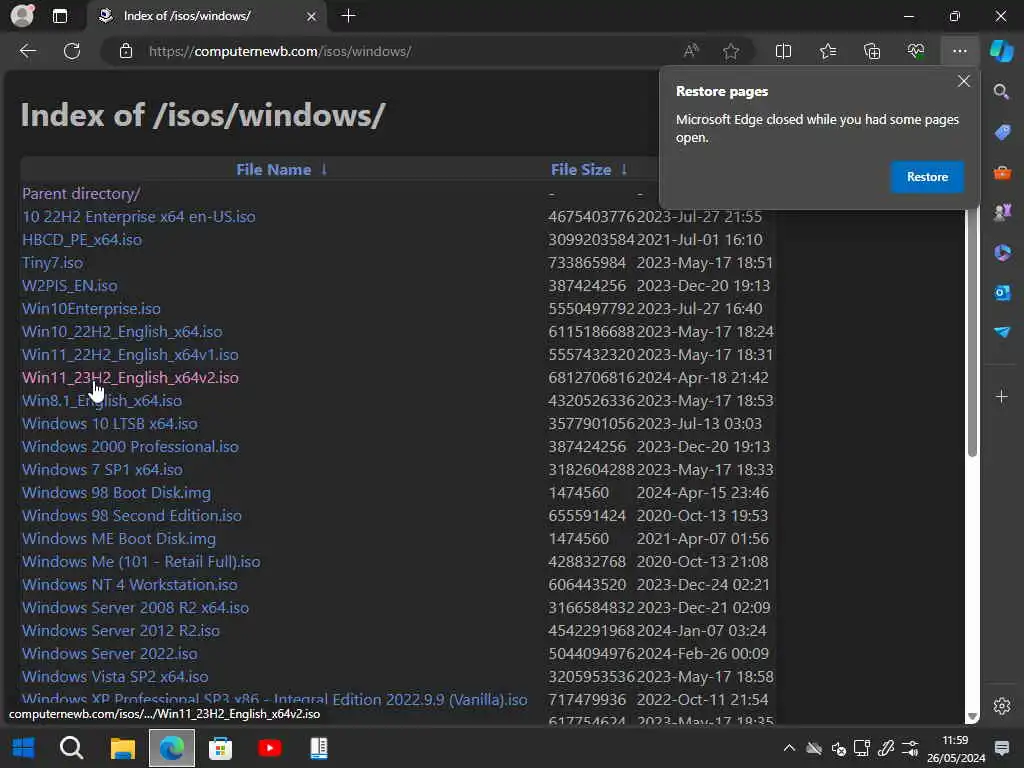Open the Parent directory link
Viewport: 1024px width, 768px height.
(x=81, y=193)
